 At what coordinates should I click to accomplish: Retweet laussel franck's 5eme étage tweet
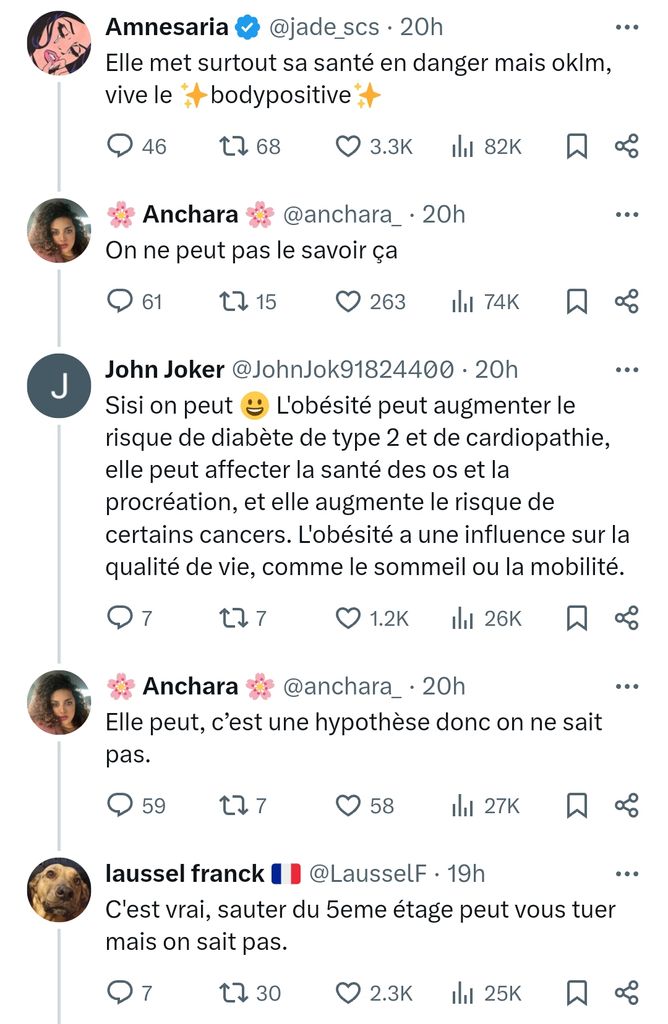(x=234, y=993)
